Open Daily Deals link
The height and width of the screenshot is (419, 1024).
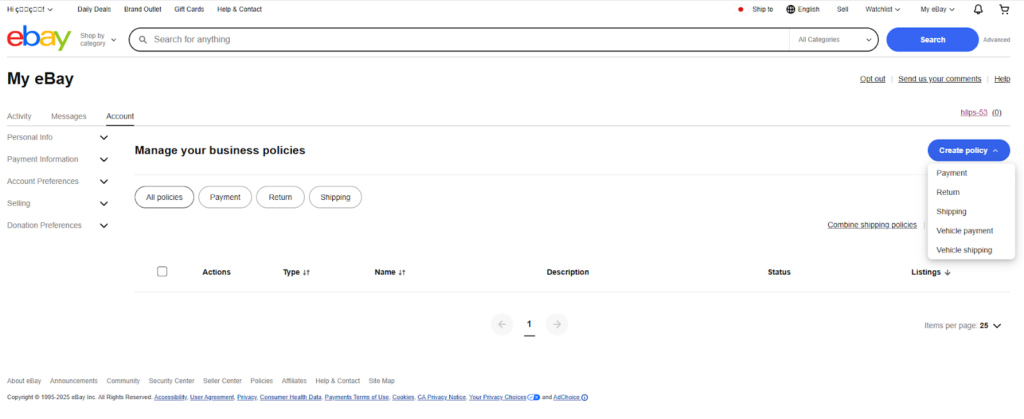(x=94, y=9)
